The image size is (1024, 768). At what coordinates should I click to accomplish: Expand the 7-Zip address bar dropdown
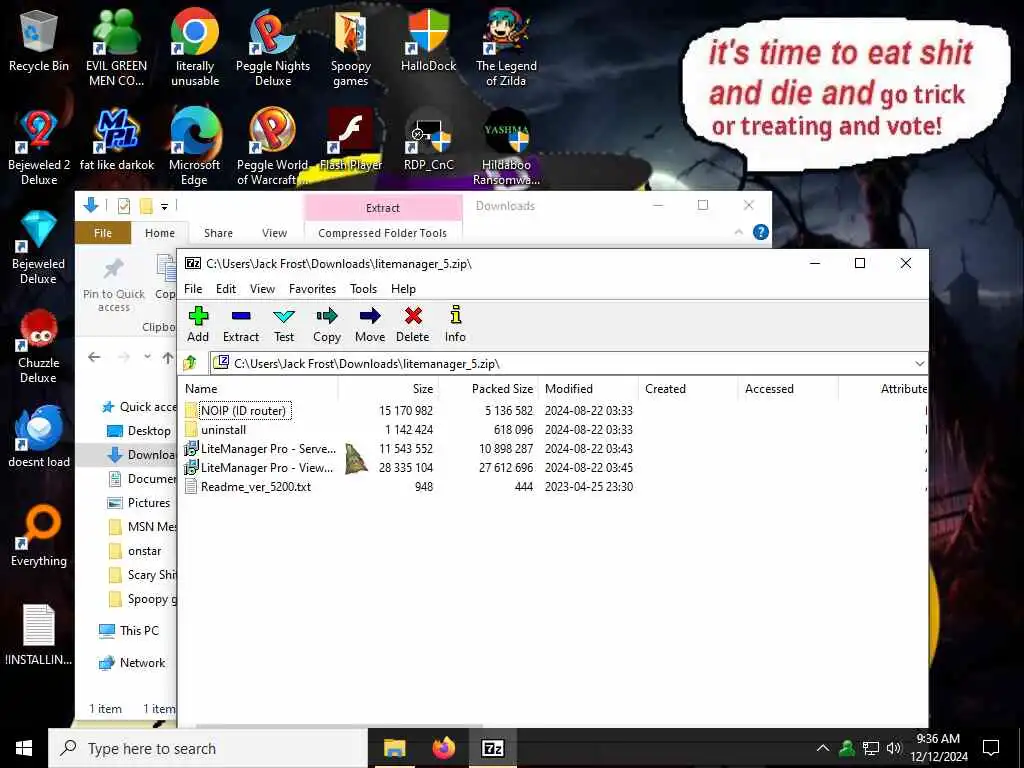click(920, 363)
